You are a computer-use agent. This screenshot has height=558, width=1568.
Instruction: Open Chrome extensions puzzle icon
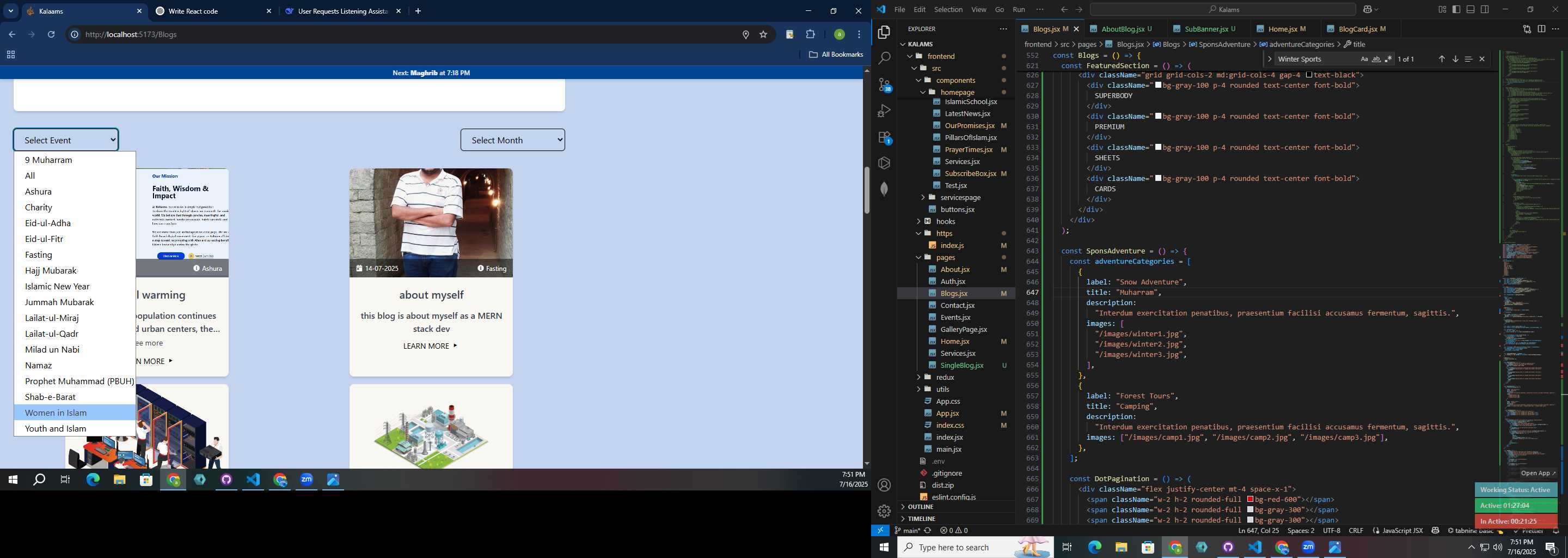point(810,35)
